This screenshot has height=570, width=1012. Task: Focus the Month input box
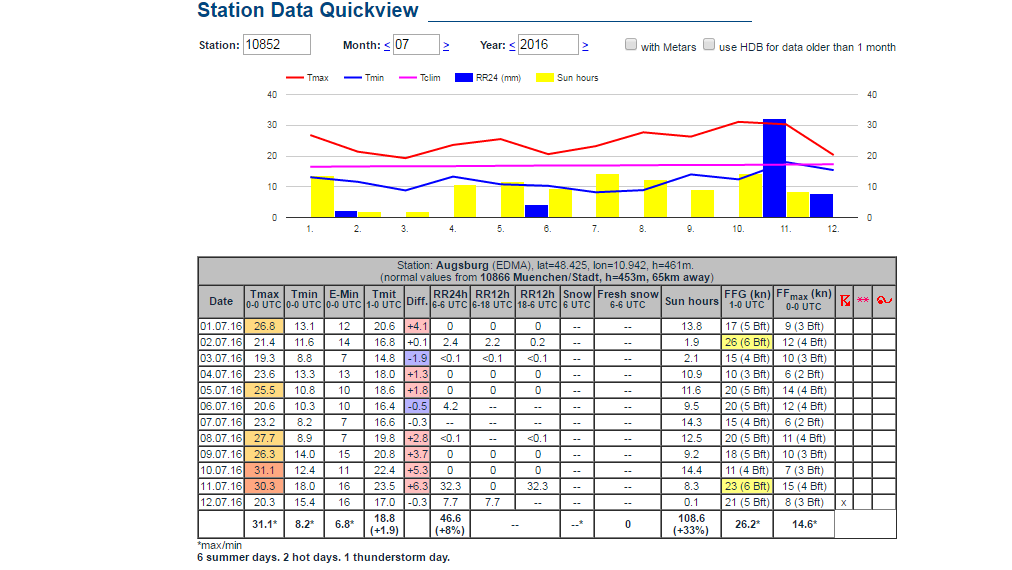pos(416,45)
